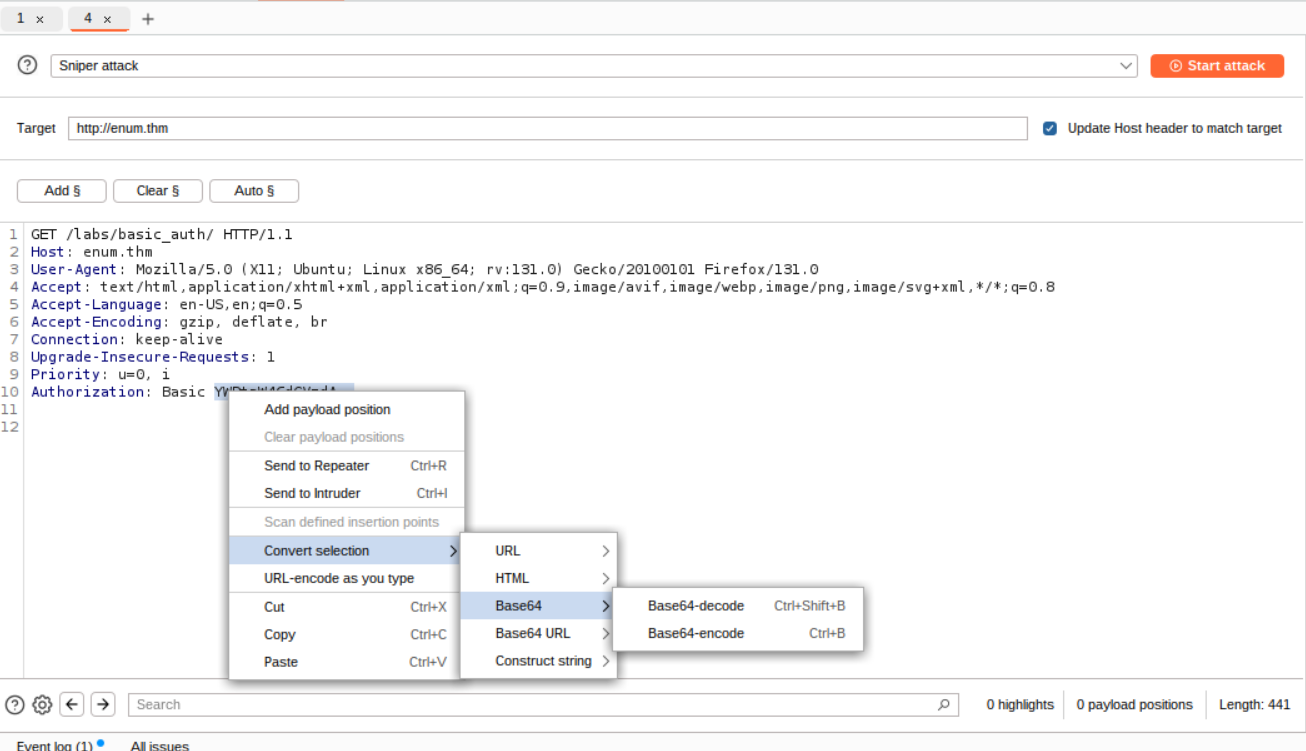The width and height of the screenshot is (1306, 751).
Task: Click Send to Repeater menu entry
Action: [317, 466]
